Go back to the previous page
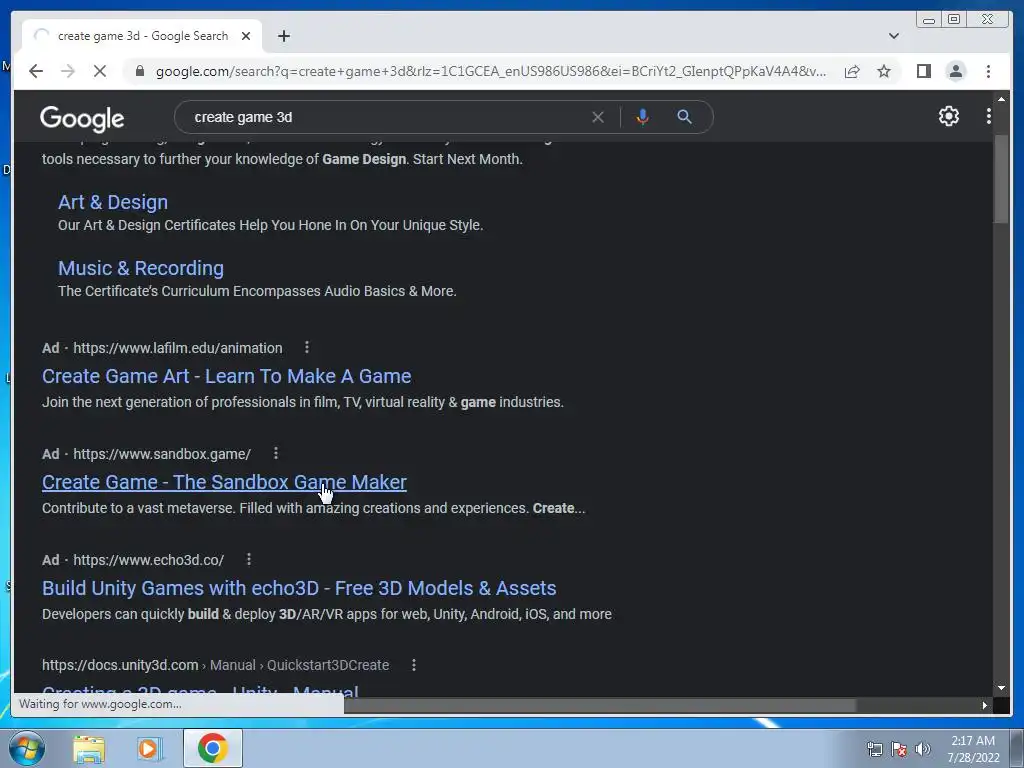Image resolution: width=1024 pixels, height=768 pixels. [x=36, y=71]
